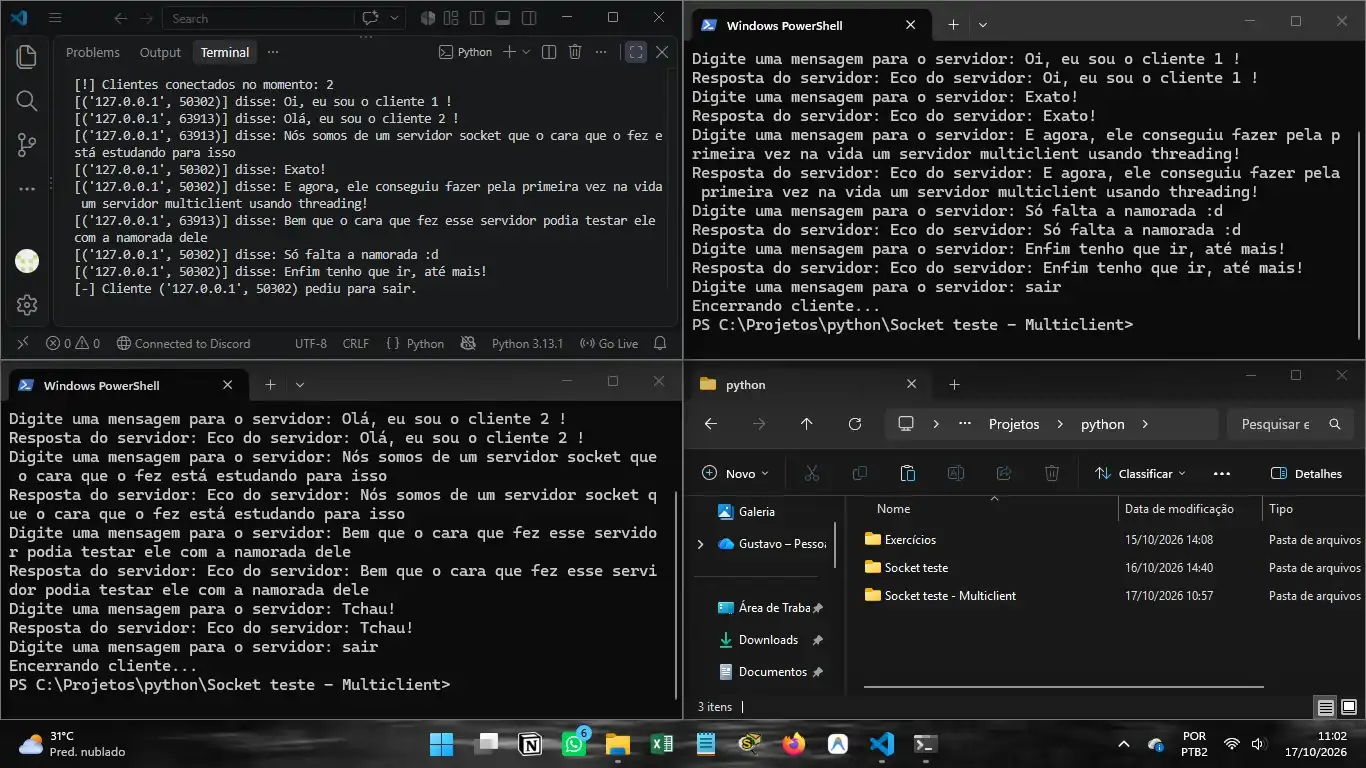
Task: Open the Source Control sidebar icon
Action: tap(27, 145)
